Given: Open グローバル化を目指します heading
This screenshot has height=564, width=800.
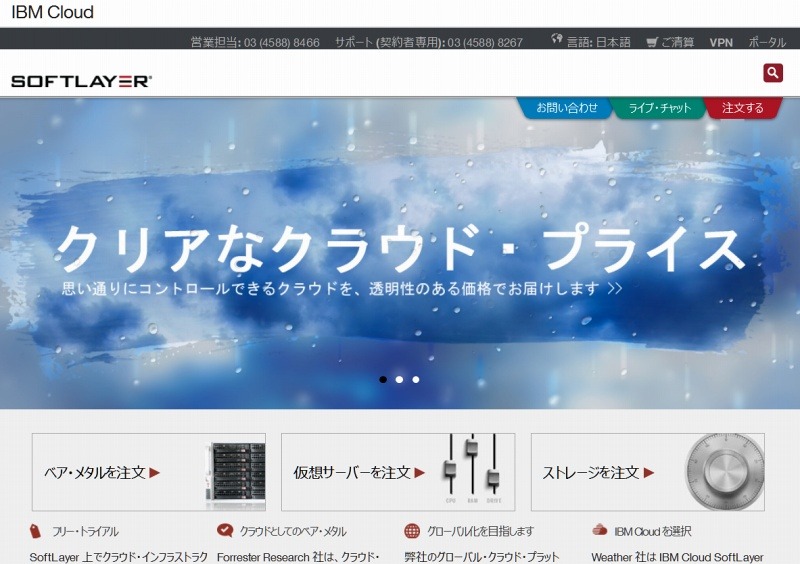Looking at the screenshot, I should coord(480,531).
